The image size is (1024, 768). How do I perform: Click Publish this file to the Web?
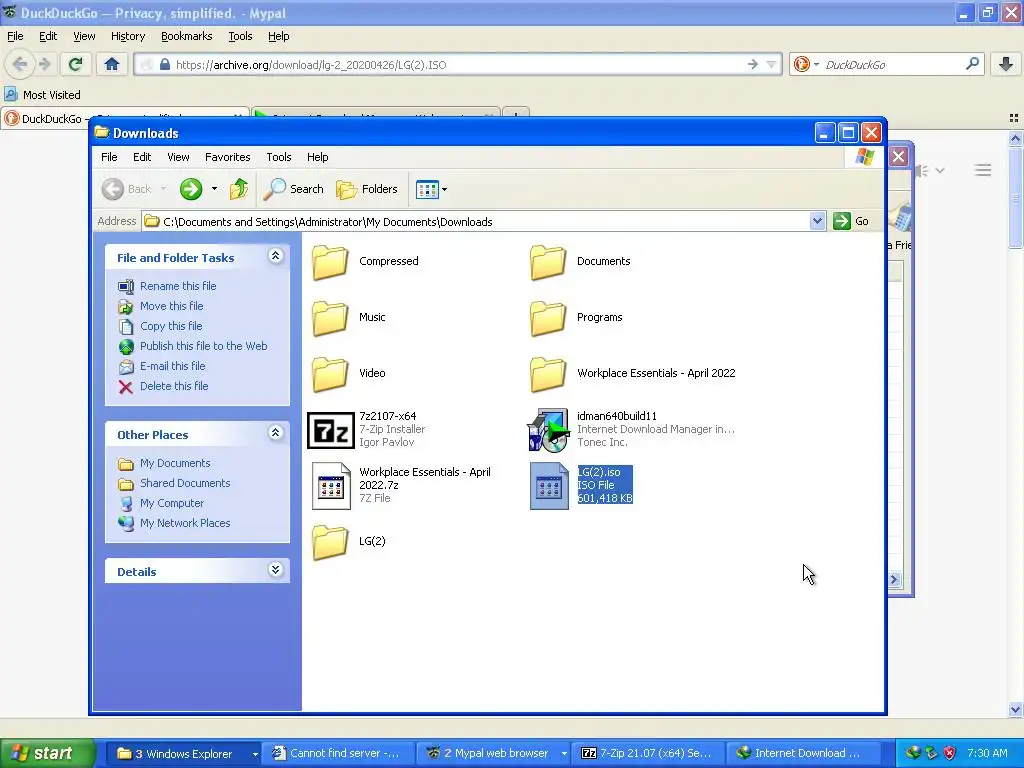(x=203, y=346)
